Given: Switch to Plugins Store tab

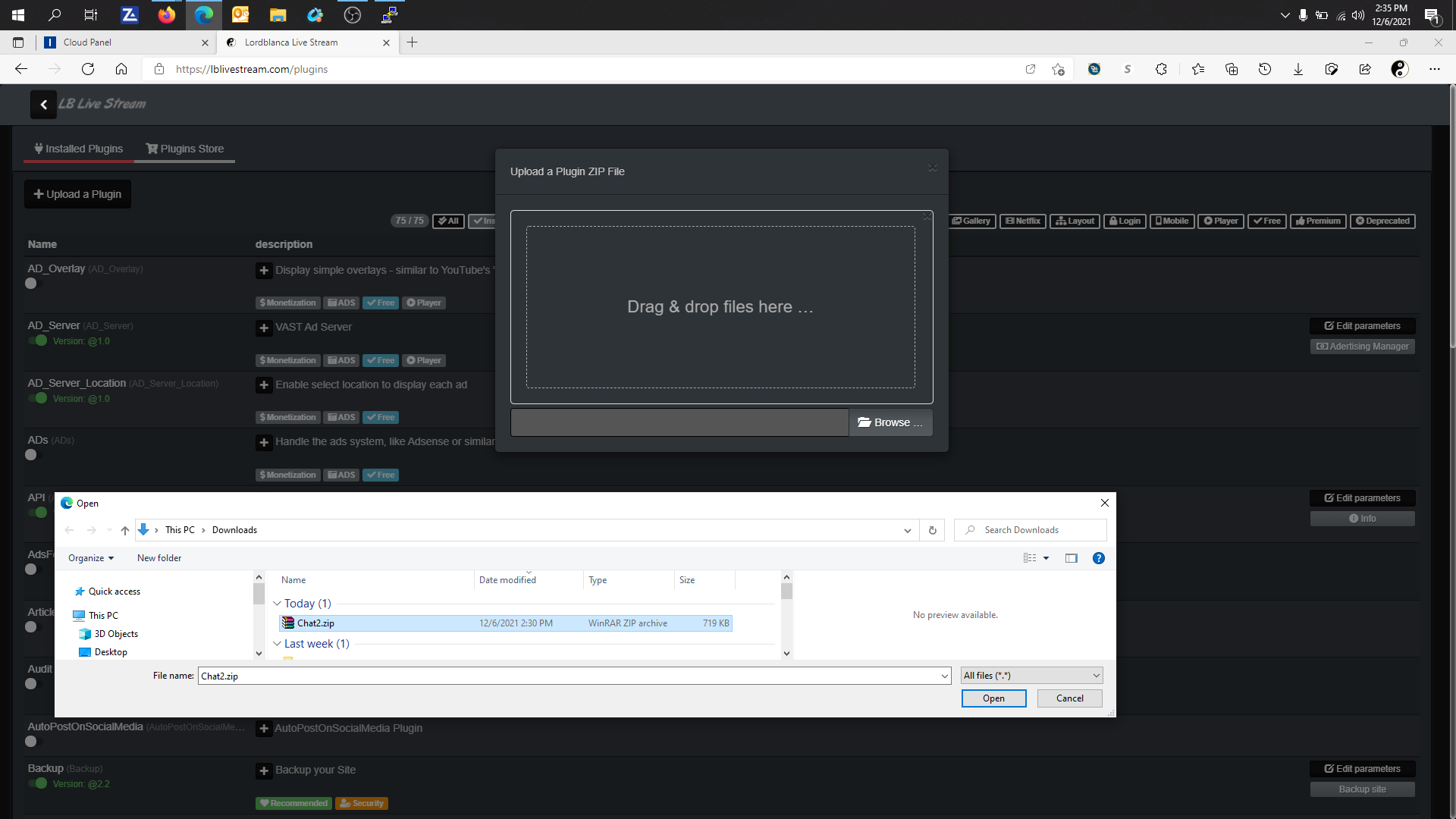Looking at the screenshot, I should (x=185, y=149).
